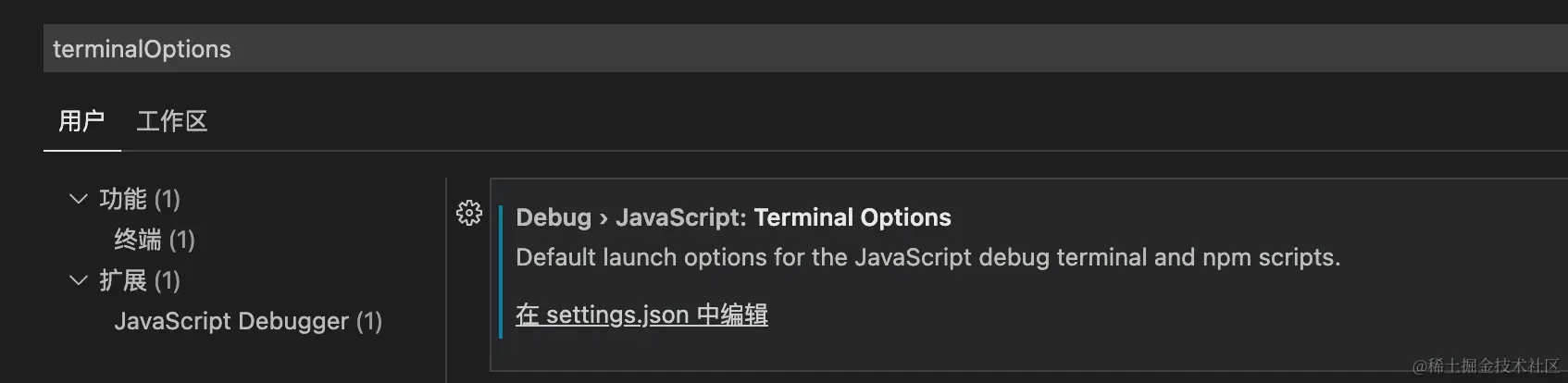1568x383 pixels.
Task: Select the 功能 (1) category label
Action: tap(140, 199)
